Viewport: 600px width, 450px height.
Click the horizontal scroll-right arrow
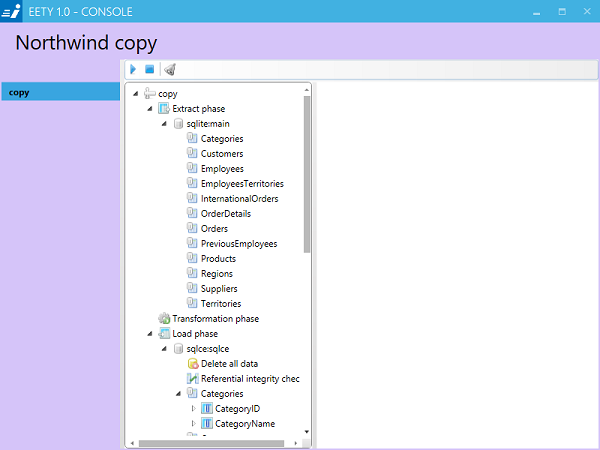click(296, 443)
